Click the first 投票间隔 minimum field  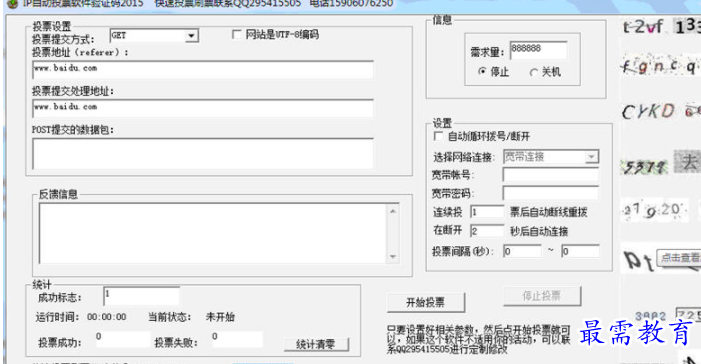point(522,251)
